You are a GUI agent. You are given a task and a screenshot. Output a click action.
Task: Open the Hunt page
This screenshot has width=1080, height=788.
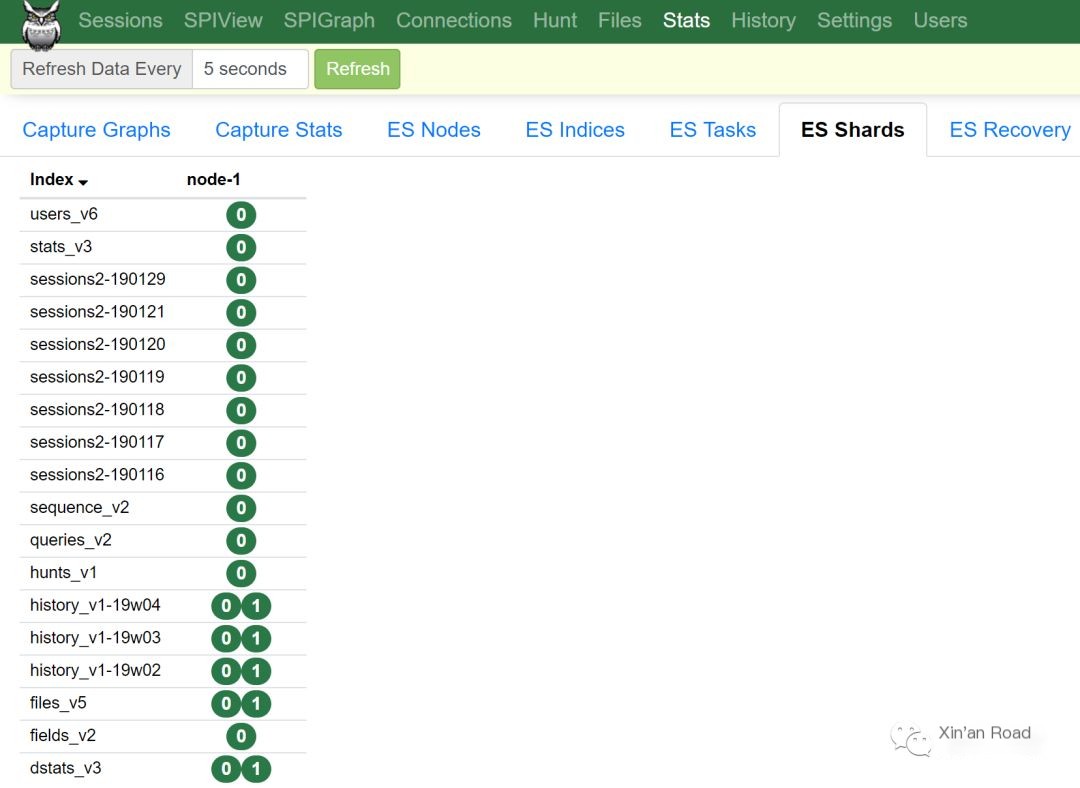(x=555, y=21)
